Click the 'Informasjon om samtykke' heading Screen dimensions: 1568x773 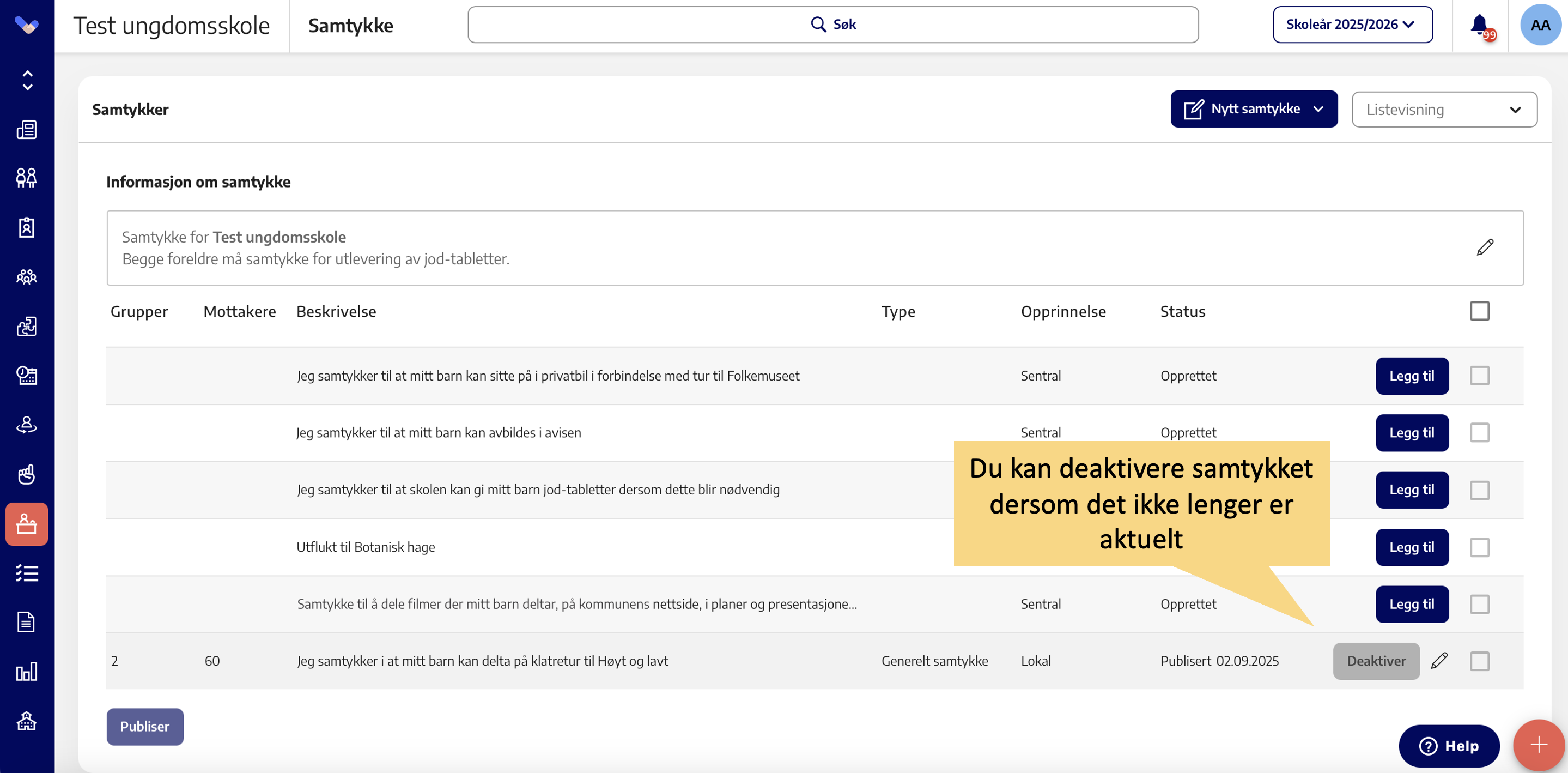pyautogui.click(x=198, y=182)
